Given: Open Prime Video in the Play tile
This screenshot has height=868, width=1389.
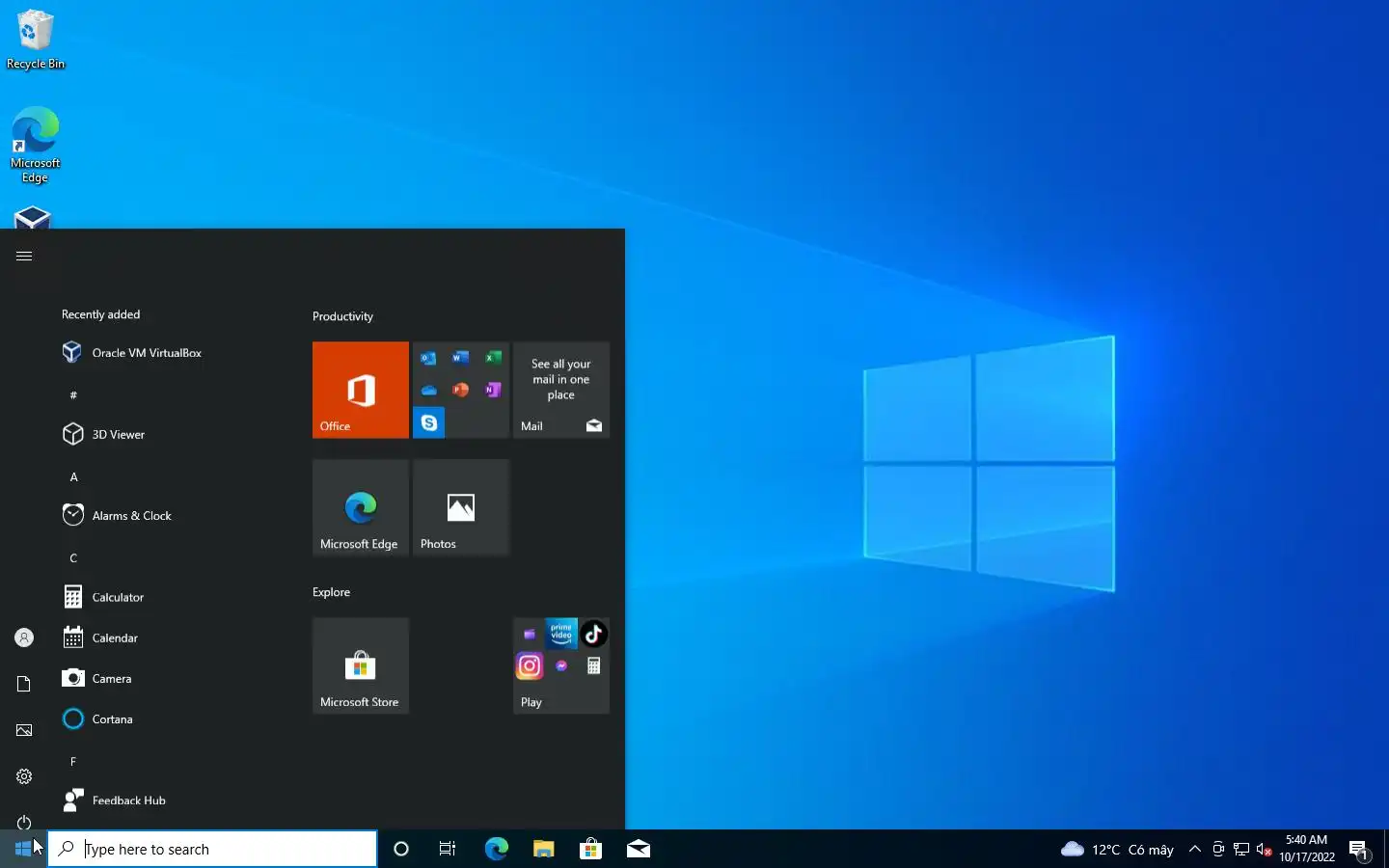Looking at the screenshot, I should (x=561, y=634).
